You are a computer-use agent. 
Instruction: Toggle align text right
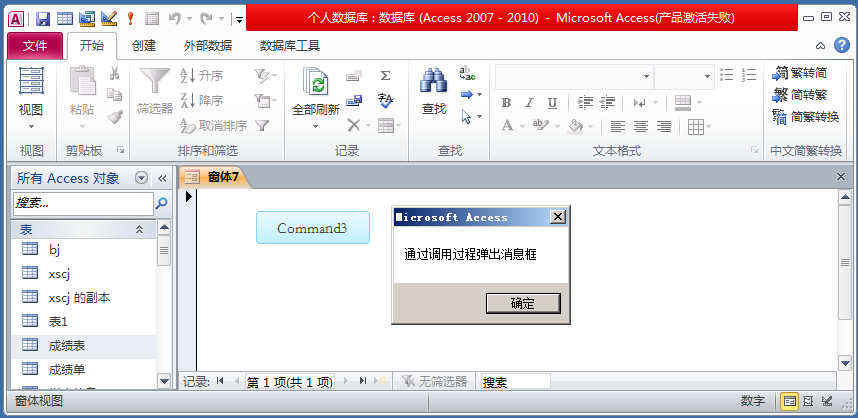[x=664, y=127]
